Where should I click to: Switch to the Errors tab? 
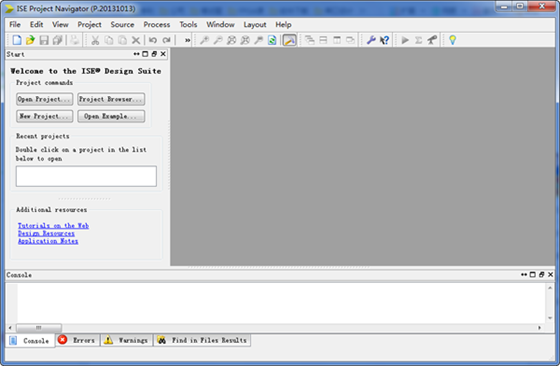[x=78, y=340]
